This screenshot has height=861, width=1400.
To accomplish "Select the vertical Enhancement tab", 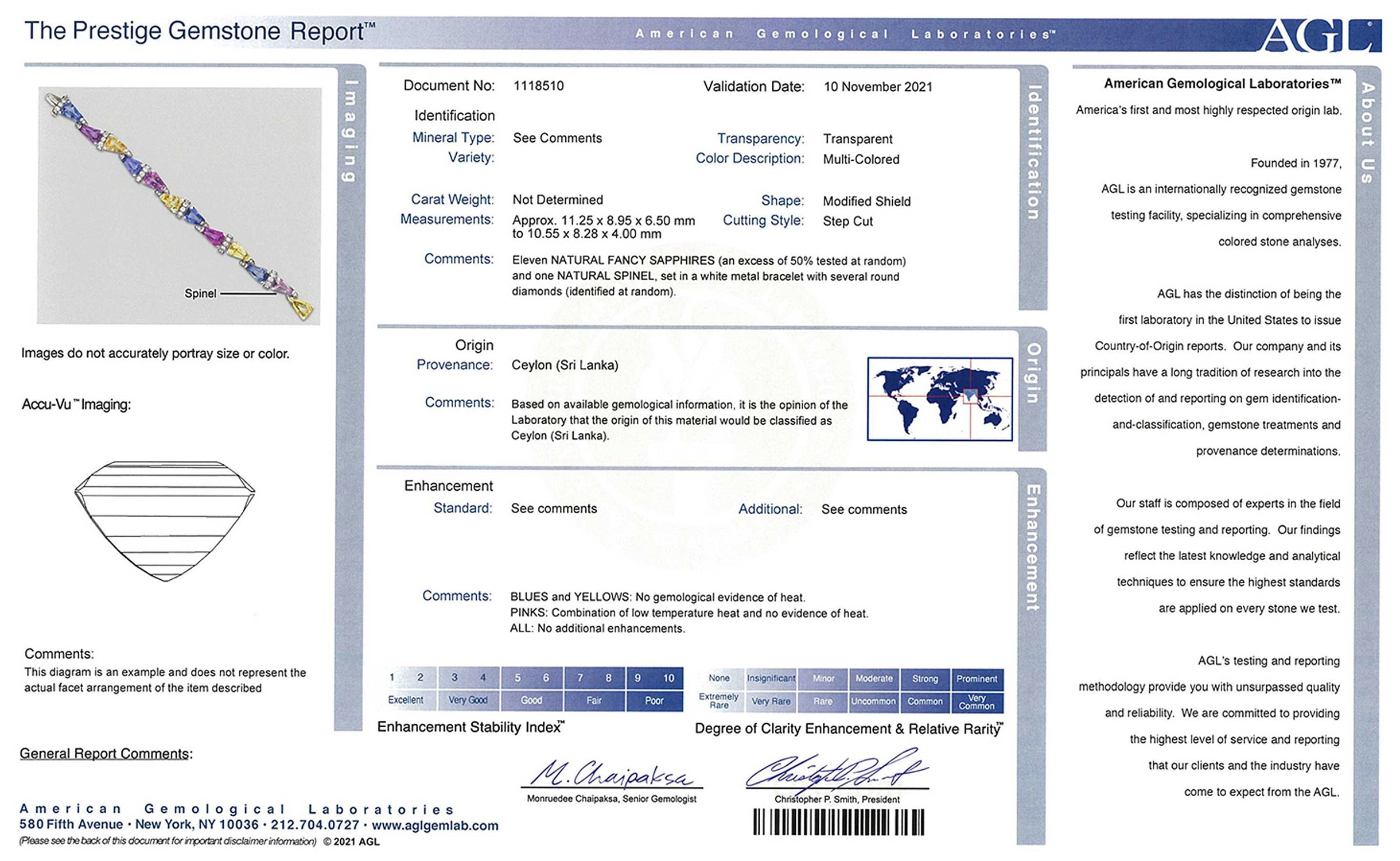I will (x=1032, y=548).
